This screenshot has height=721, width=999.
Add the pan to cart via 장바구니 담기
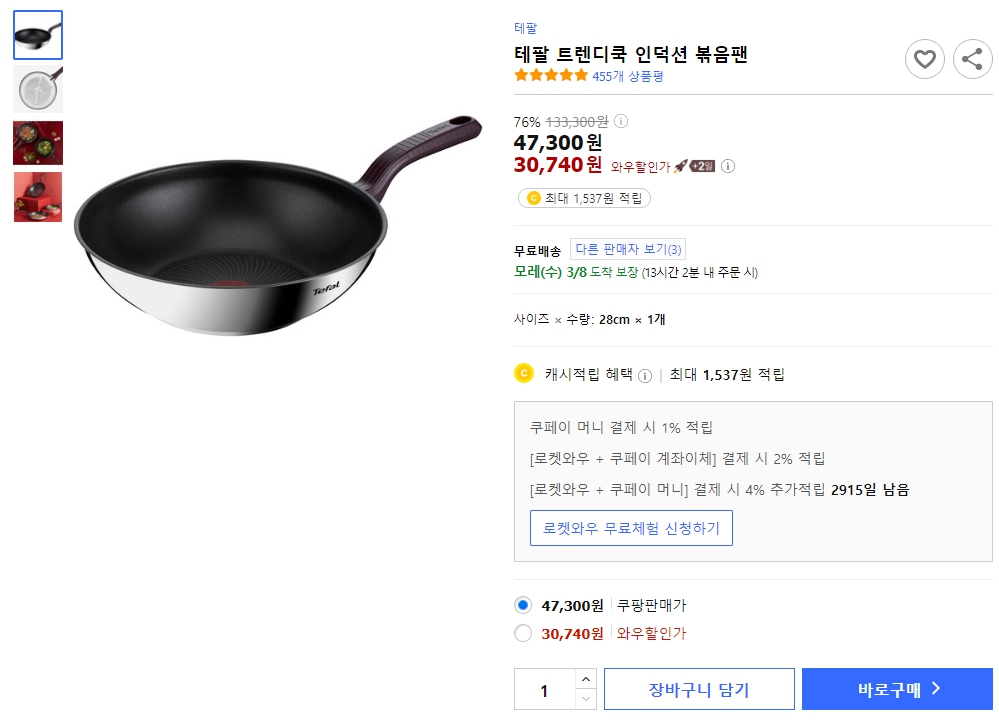point(699,688)
